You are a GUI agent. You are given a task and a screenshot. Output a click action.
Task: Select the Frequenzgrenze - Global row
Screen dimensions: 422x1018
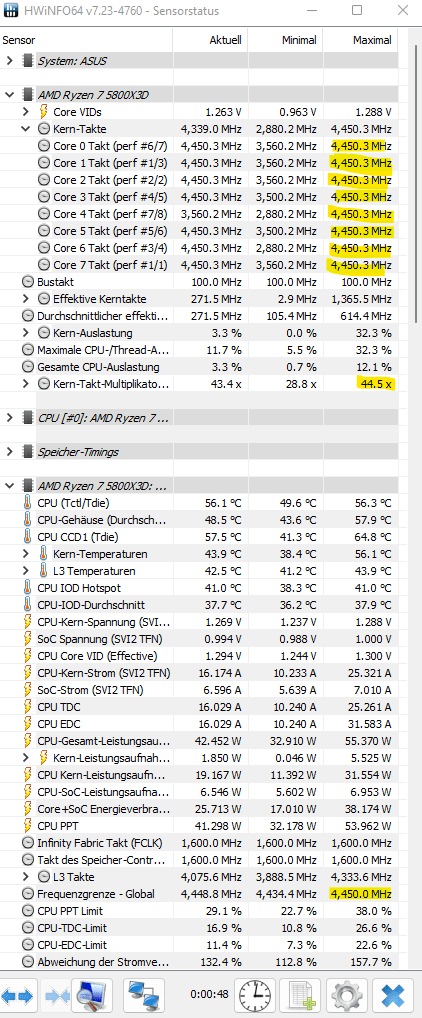pos(199,894)
